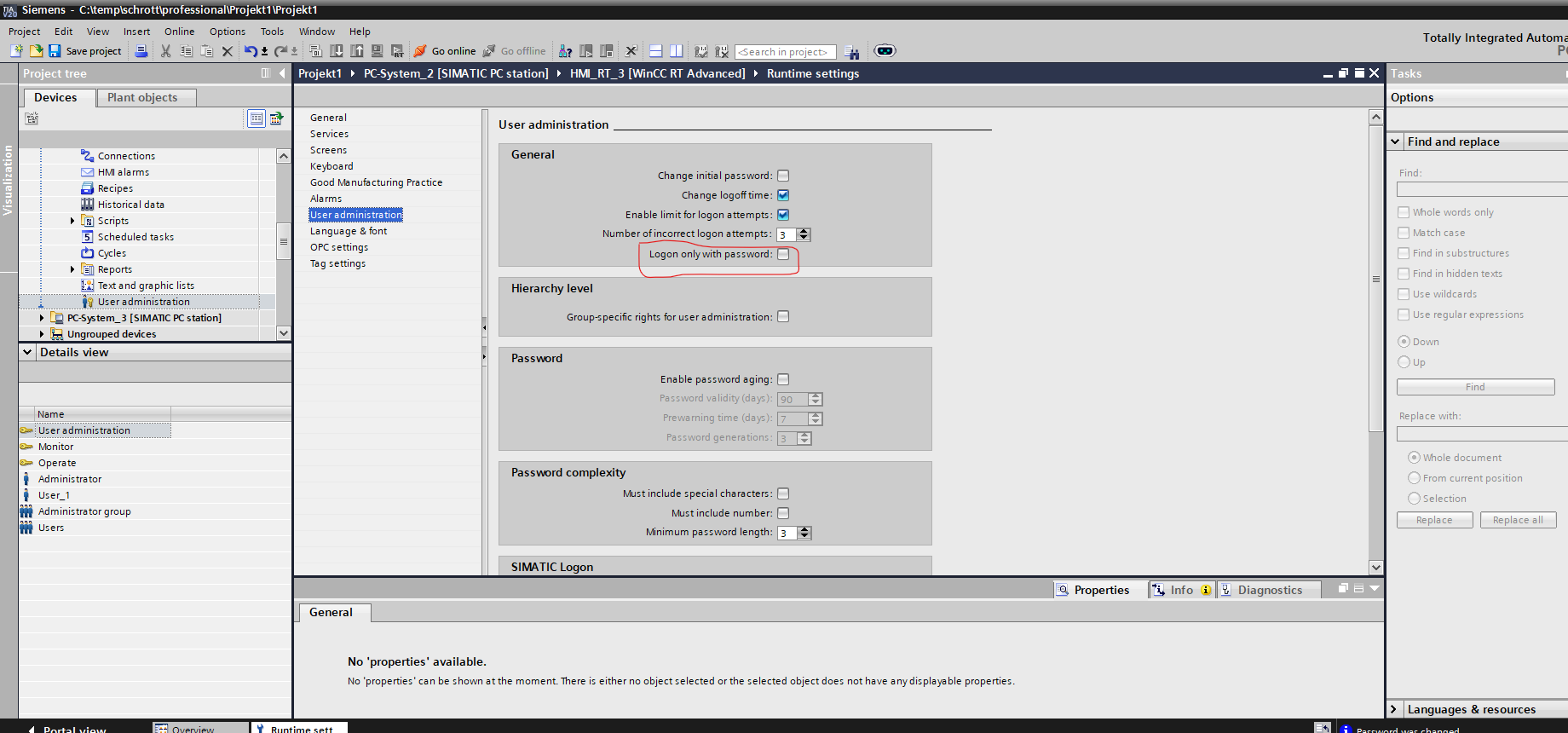Open the Diagnostics tab
The width and height of the screenshot is (1568, 733).
pos(1269,590)
